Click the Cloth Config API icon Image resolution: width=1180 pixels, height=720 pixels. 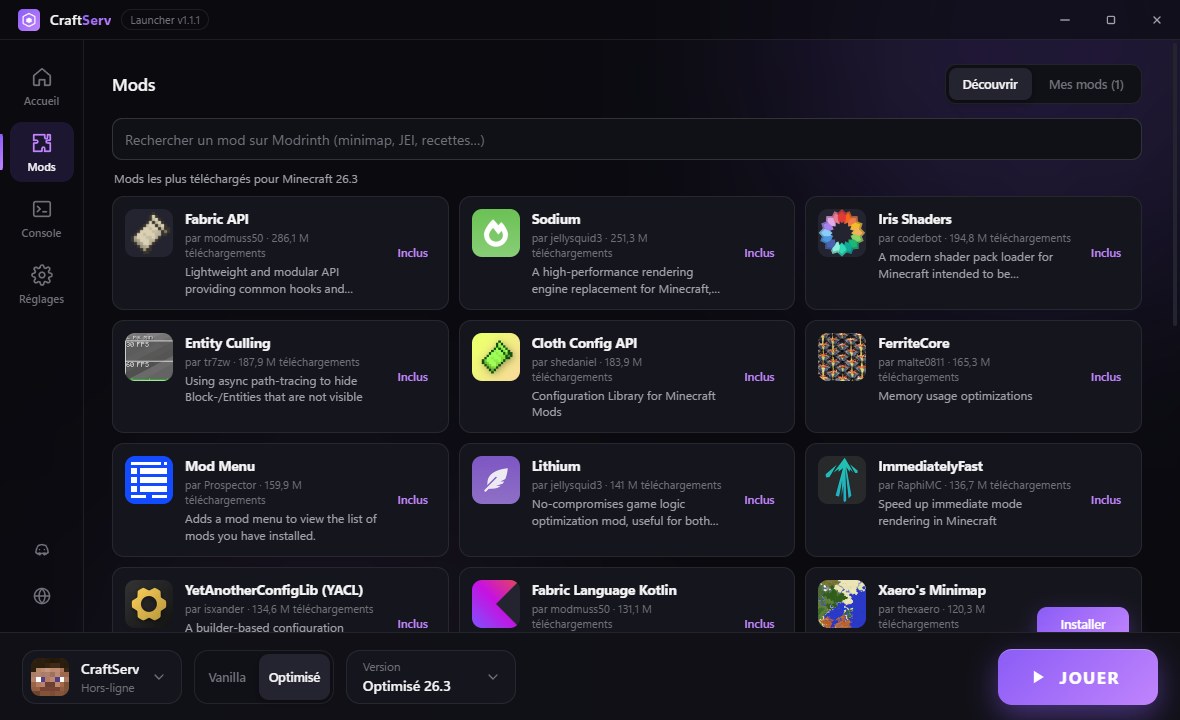point(496,357)
